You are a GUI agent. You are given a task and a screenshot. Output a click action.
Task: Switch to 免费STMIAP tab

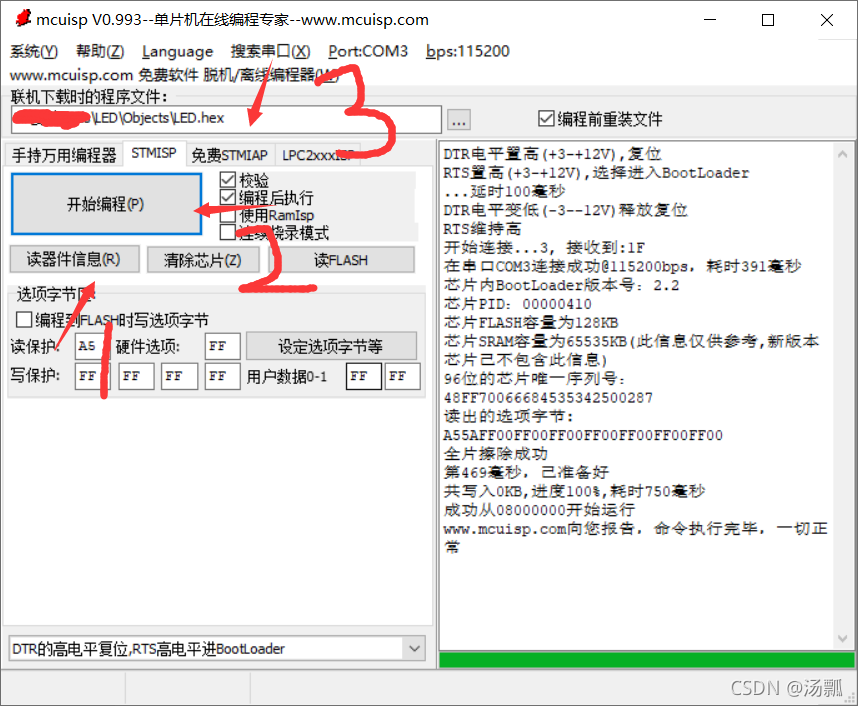229,155
